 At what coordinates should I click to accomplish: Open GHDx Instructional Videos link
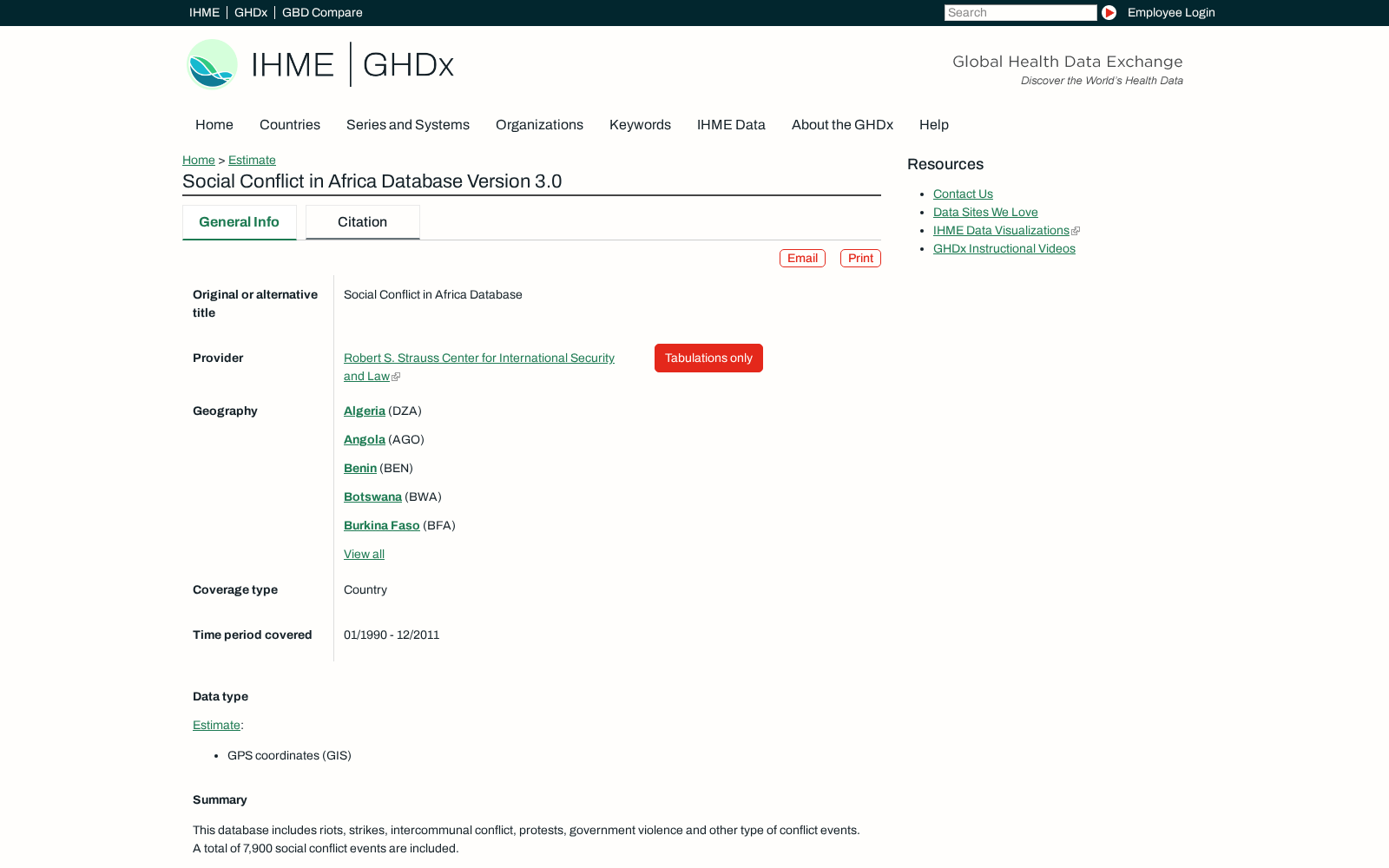pyautogui.click(x=1004, y=248)
